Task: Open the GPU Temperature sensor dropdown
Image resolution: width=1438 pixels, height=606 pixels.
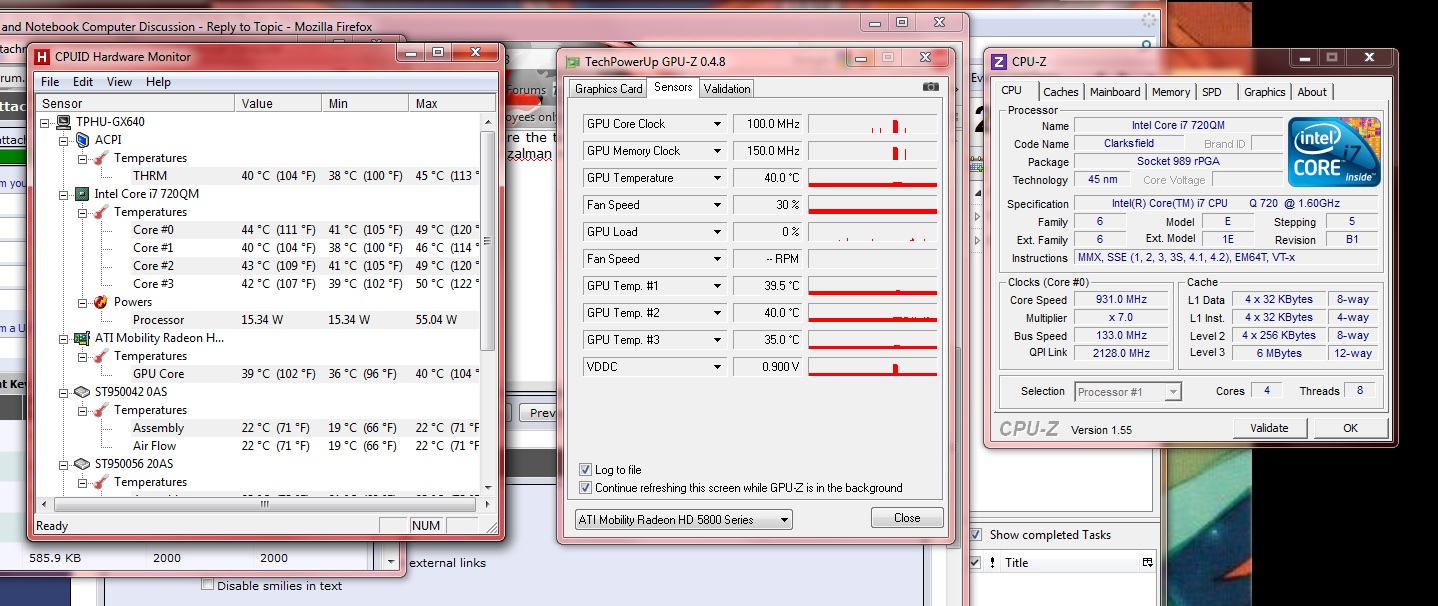Action: point(717,178)
